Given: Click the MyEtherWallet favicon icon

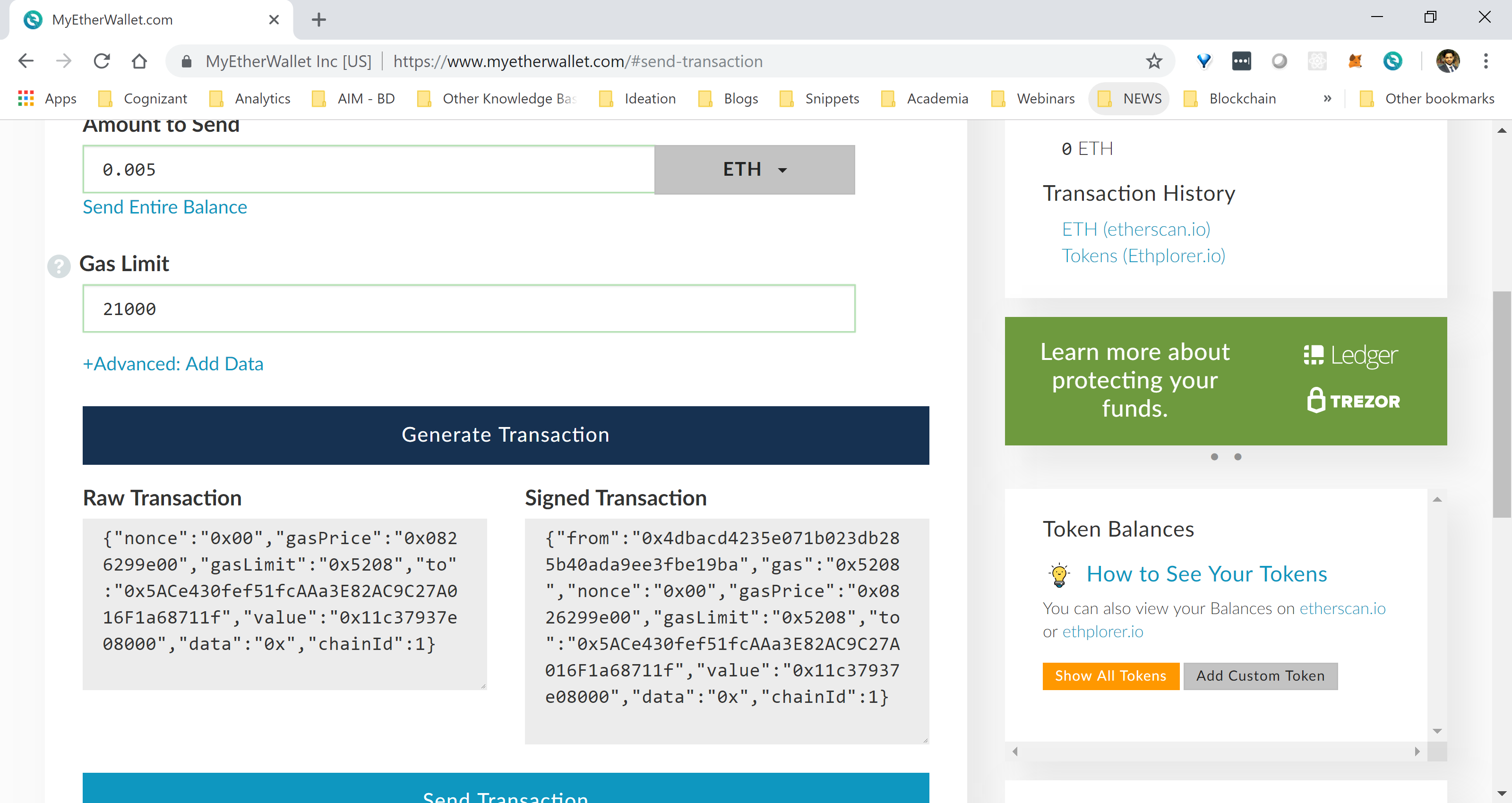Looking at the screenshot, I should (x=35, y=20).
